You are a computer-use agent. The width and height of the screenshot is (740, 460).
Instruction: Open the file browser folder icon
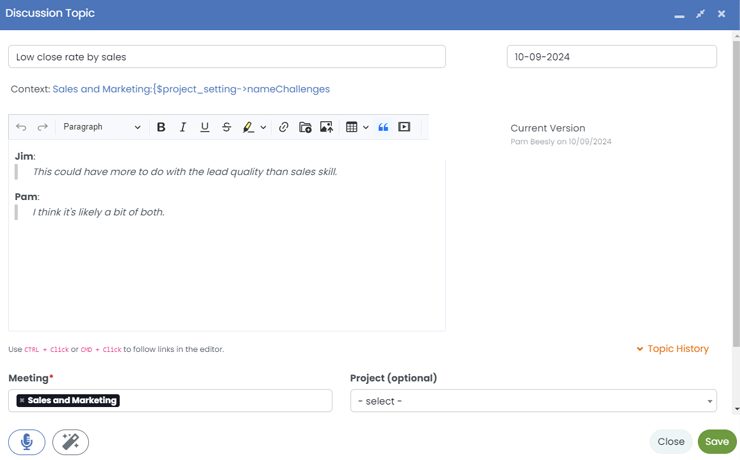tap(305, 127)
